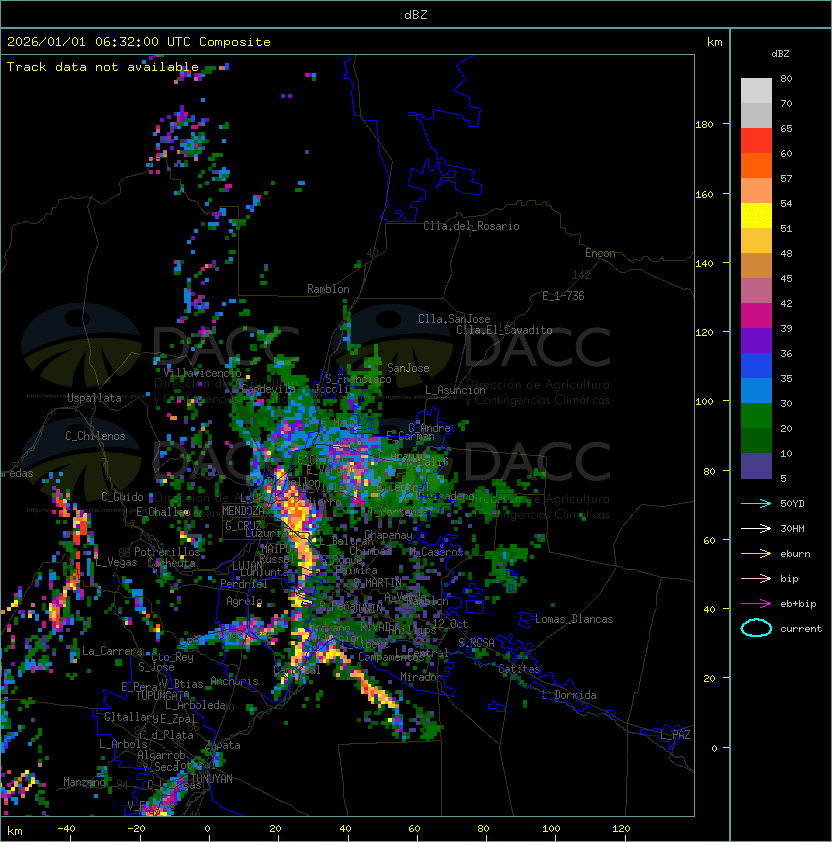This screenshot has height=842, width=832.
Task: Pick the bright yellow 51-54 dBZ swatch
Action: [x=756, y=216]
